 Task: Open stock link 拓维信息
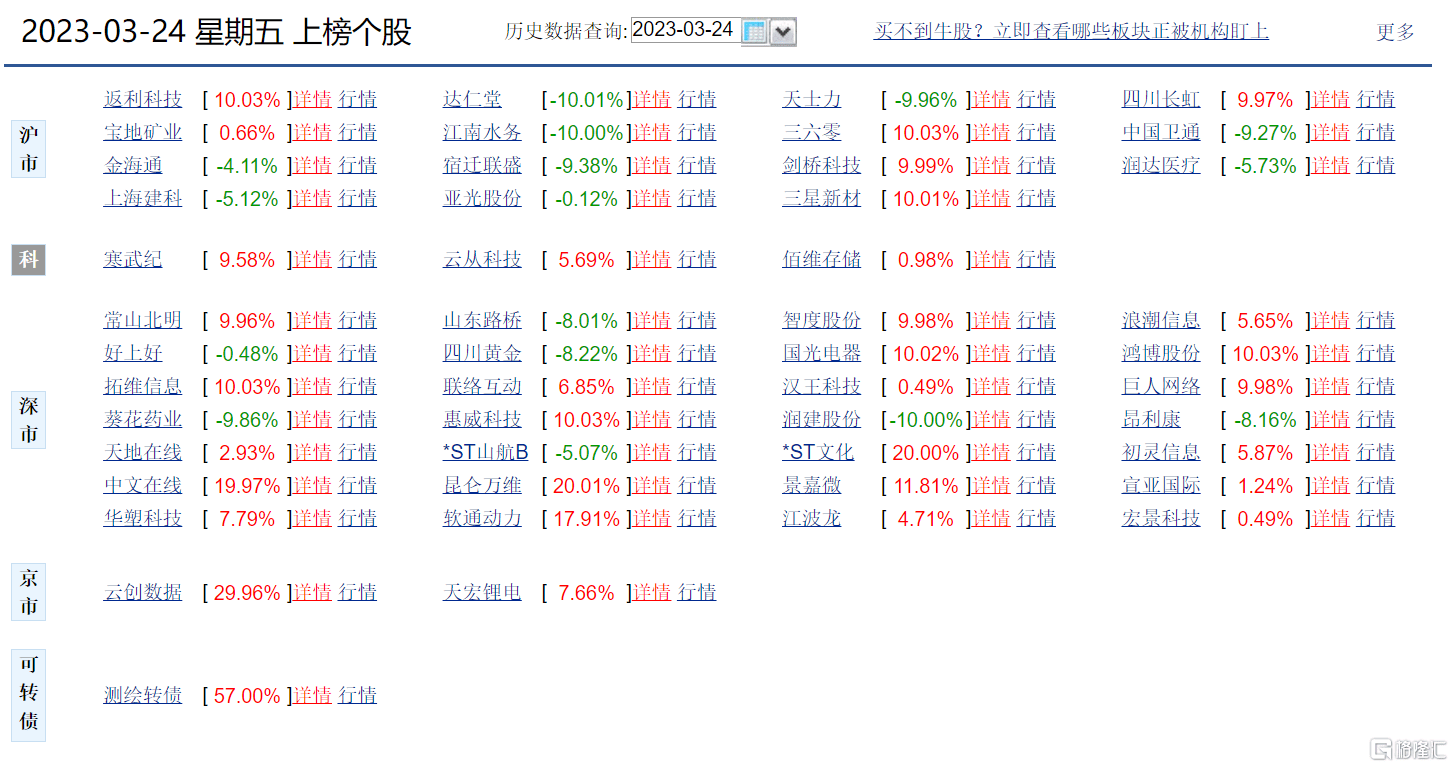(x=143, y=387)
